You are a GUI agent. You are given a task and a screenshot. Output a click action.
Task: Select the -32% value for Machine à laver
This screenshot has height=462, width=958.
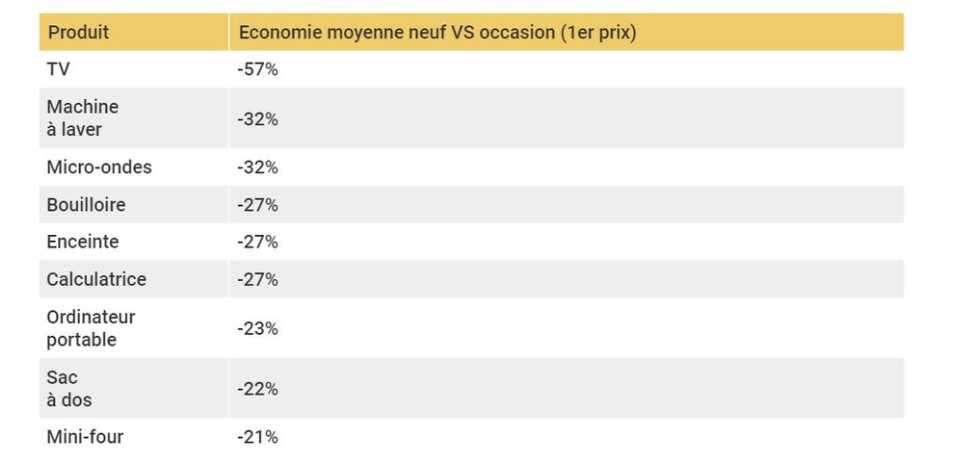pos(257,118)
